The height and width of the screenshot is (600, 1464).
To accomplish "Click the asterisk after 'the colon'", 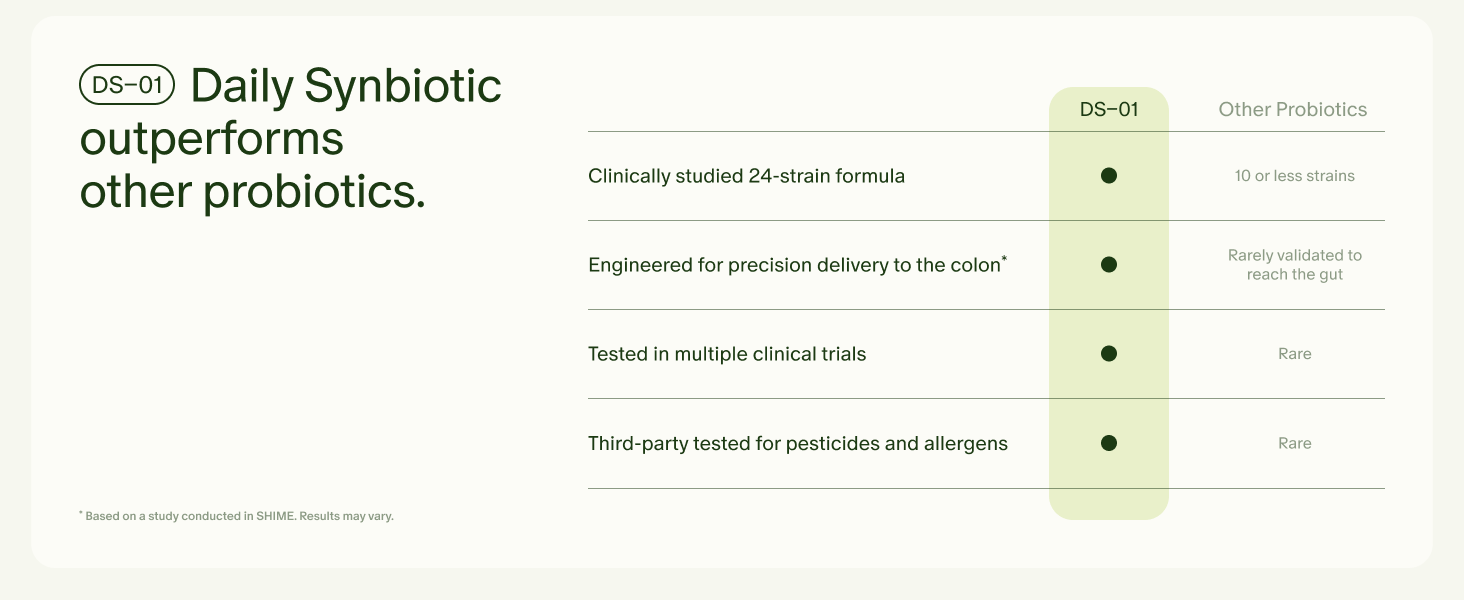I will click(1004, 260).
